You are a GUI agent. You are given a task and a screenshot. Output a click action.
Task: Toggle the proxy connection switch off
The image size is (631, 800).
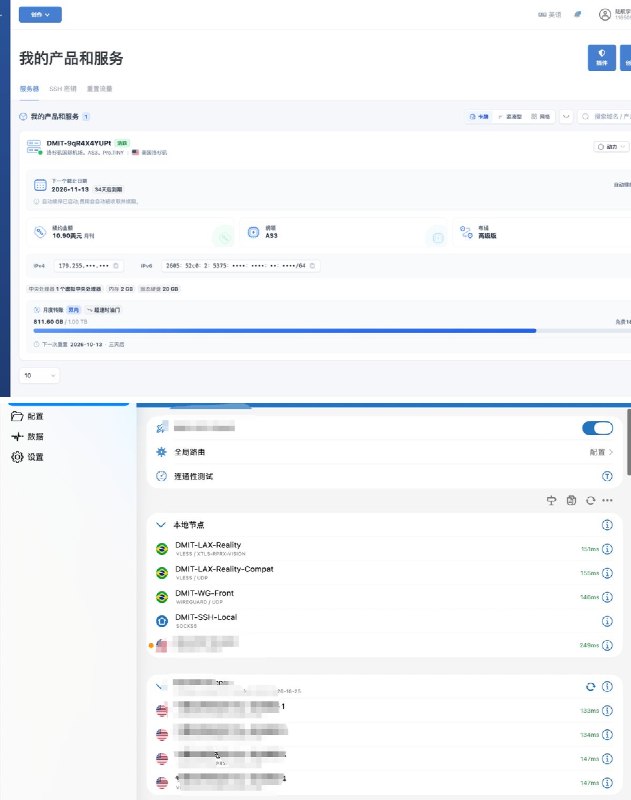597,428
